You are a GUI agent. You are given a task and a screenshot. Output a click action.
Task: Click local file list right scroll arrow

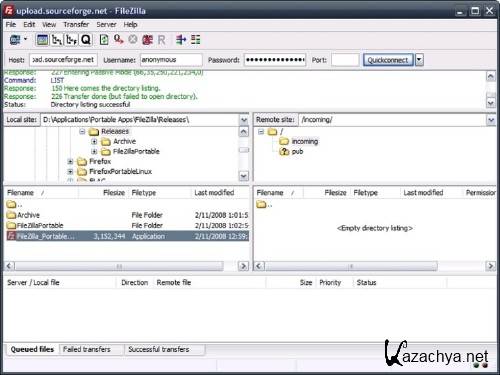(244, 266)
